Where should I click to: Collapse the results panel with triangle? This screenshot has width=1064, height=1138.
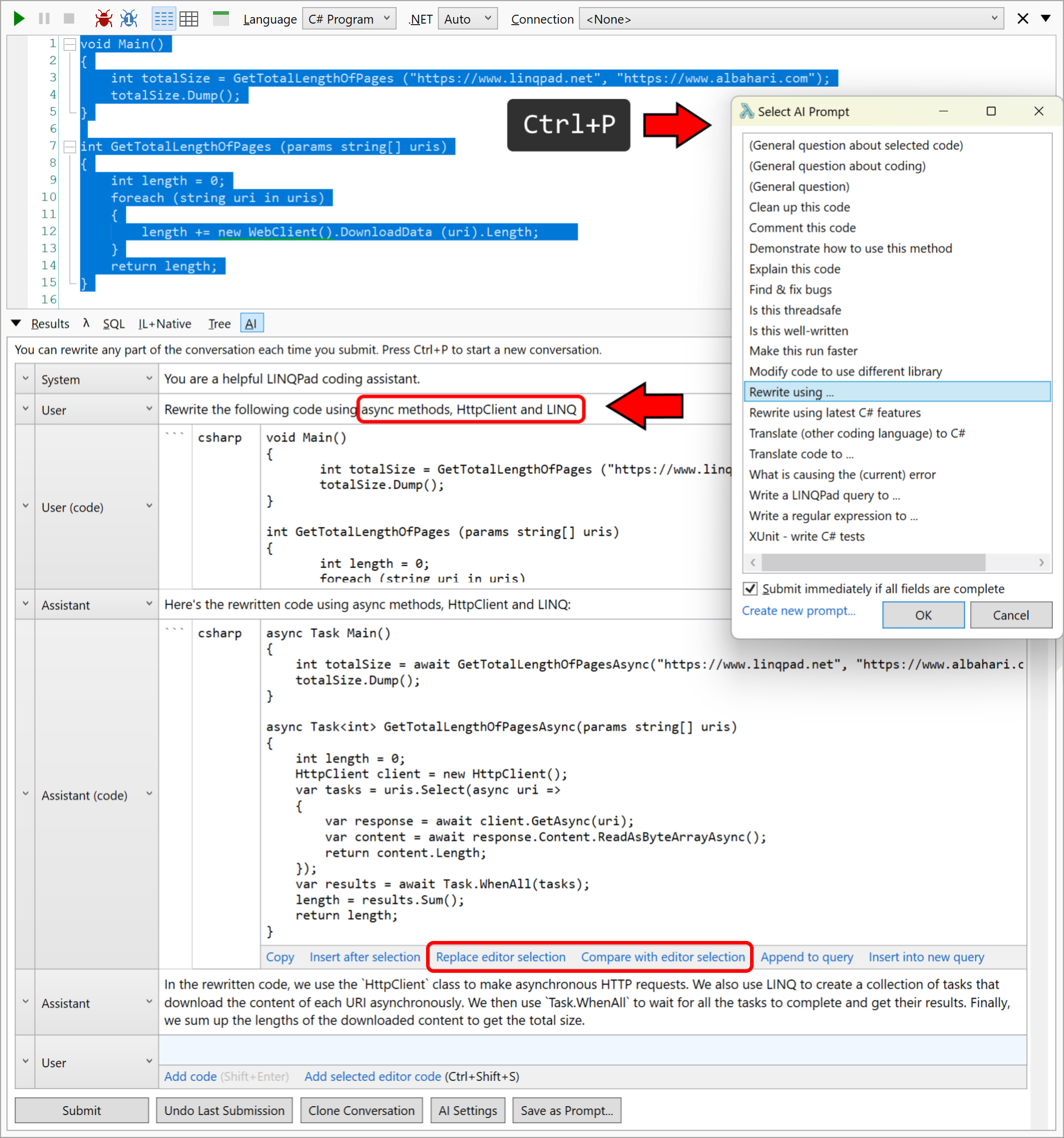pos(17,323)
